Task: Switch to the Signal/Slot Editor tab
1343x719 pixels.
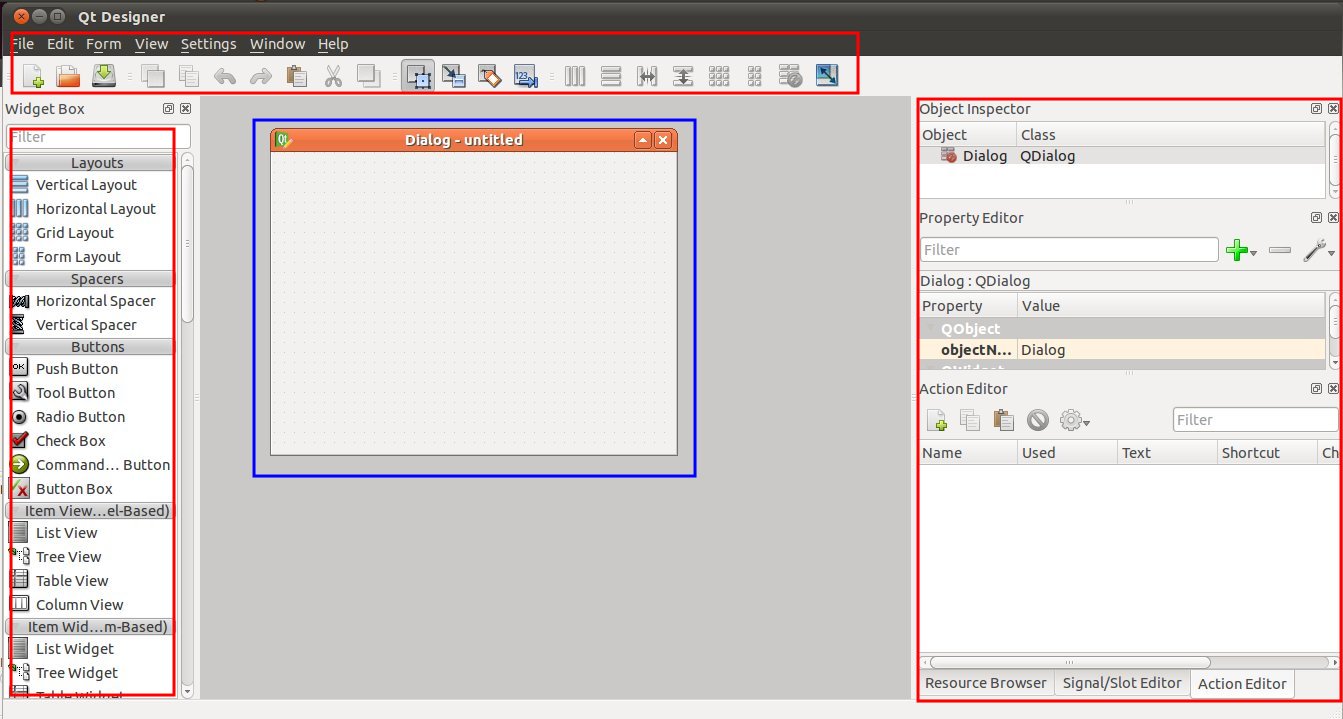Action: point(1121,683)
